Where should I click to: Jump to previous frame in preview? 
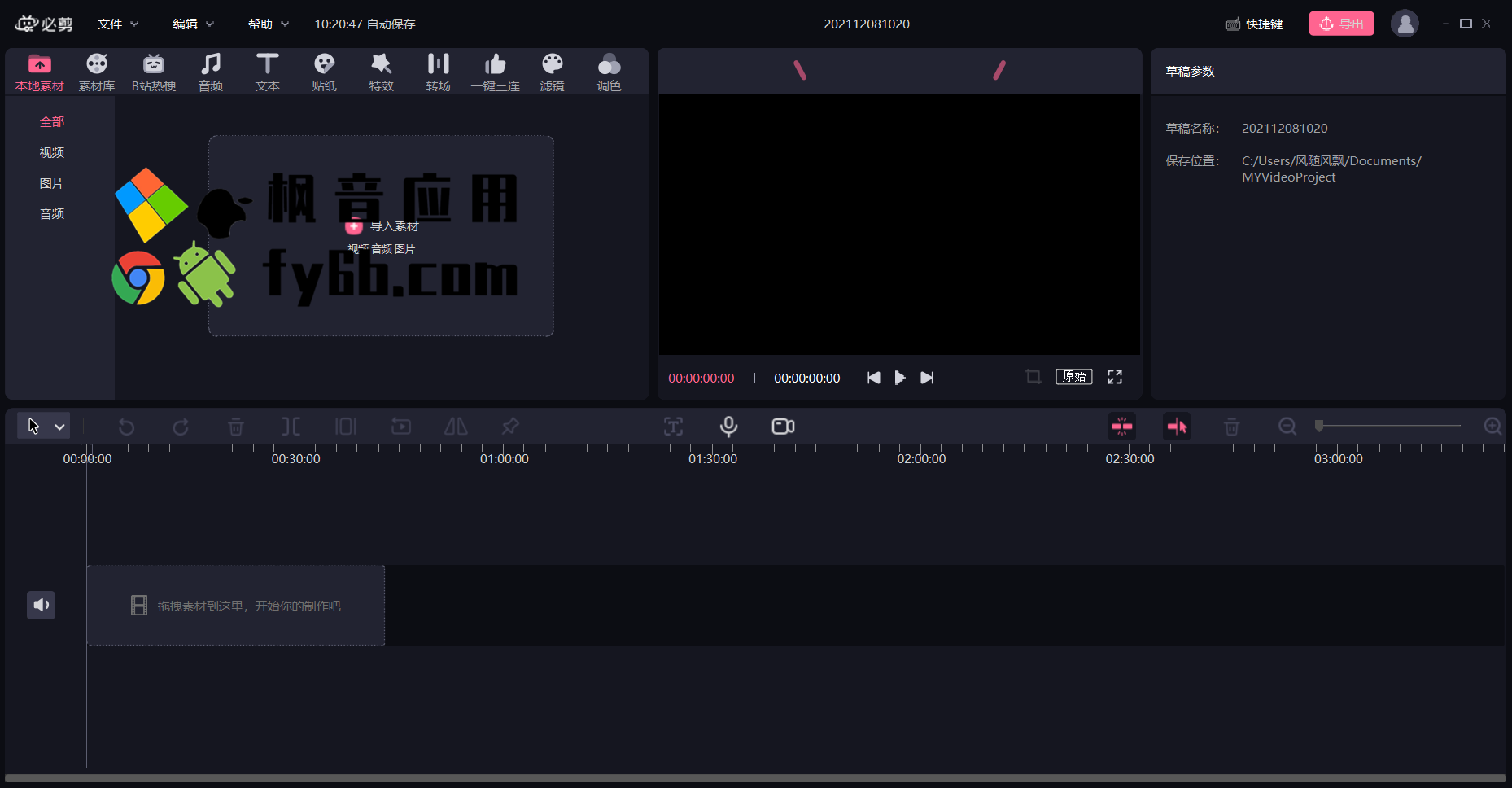pyautogui.click(x=873, y=378)
